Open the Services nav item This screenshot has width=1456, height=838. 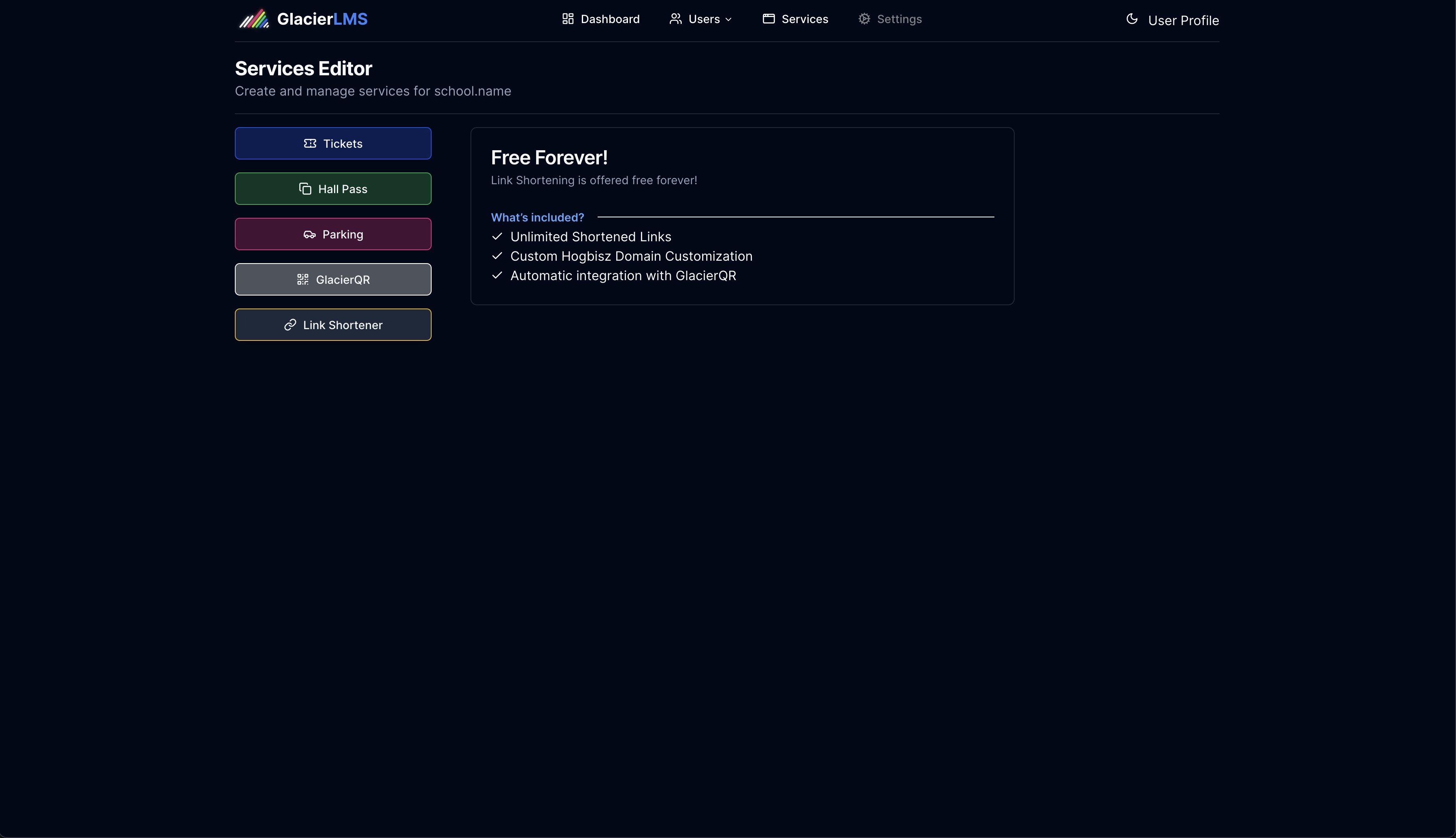[x=804, y=19]
